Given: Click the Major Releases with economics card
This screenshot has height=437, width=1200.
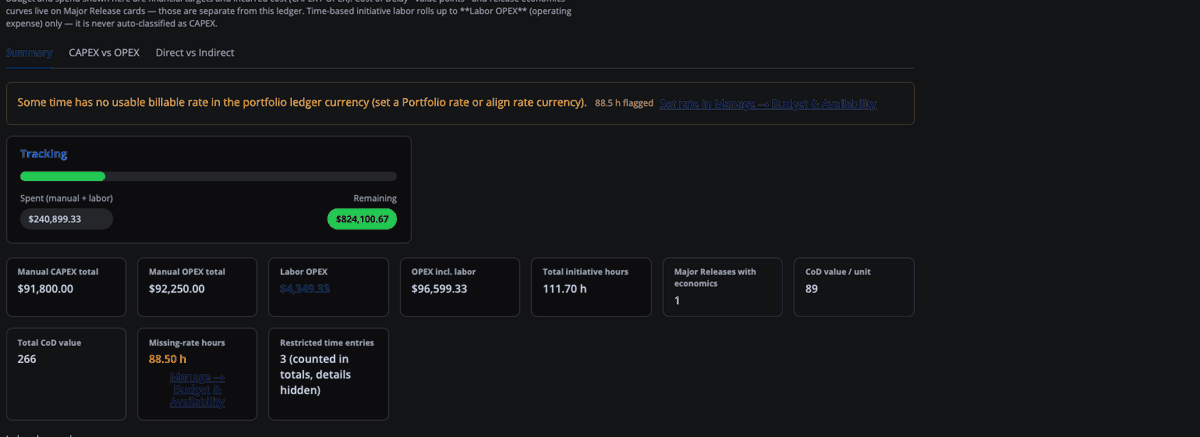Looking at the screenshot, I should click(x=722, y=287).
